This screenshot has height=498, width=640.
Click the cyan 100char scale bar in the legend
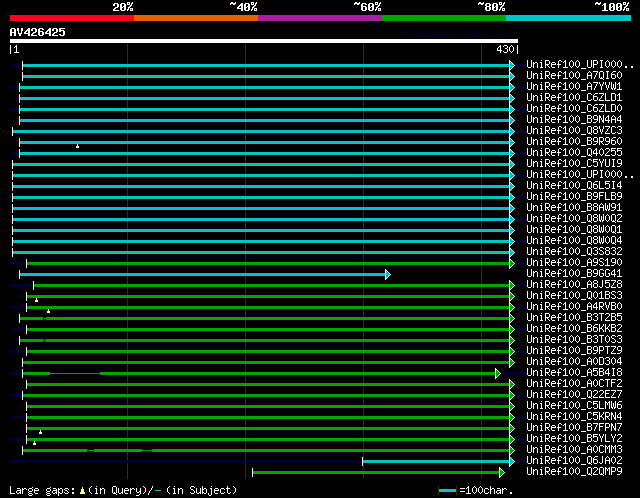pyautogui.click(x=447, y=490)
